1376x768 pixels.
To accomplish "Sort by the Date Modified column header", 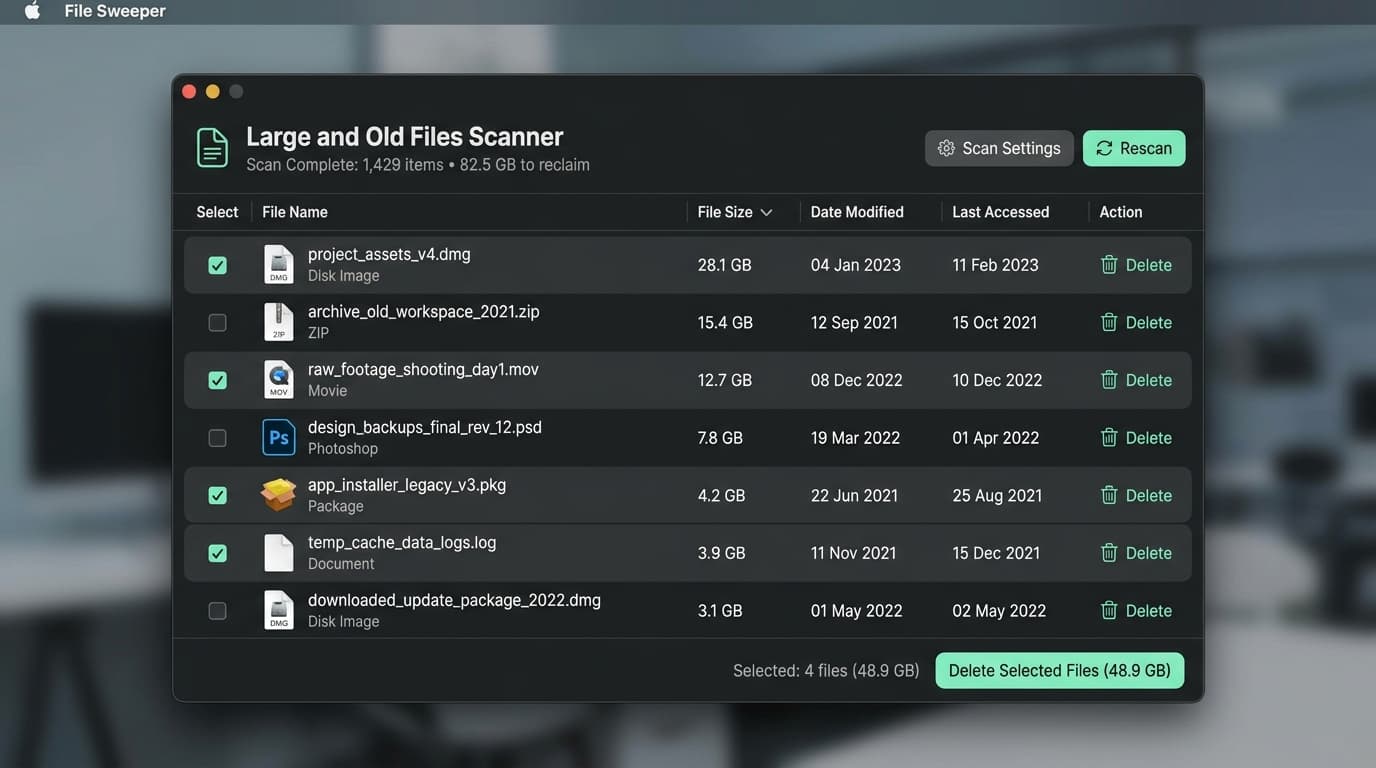I will coord(857,212).
